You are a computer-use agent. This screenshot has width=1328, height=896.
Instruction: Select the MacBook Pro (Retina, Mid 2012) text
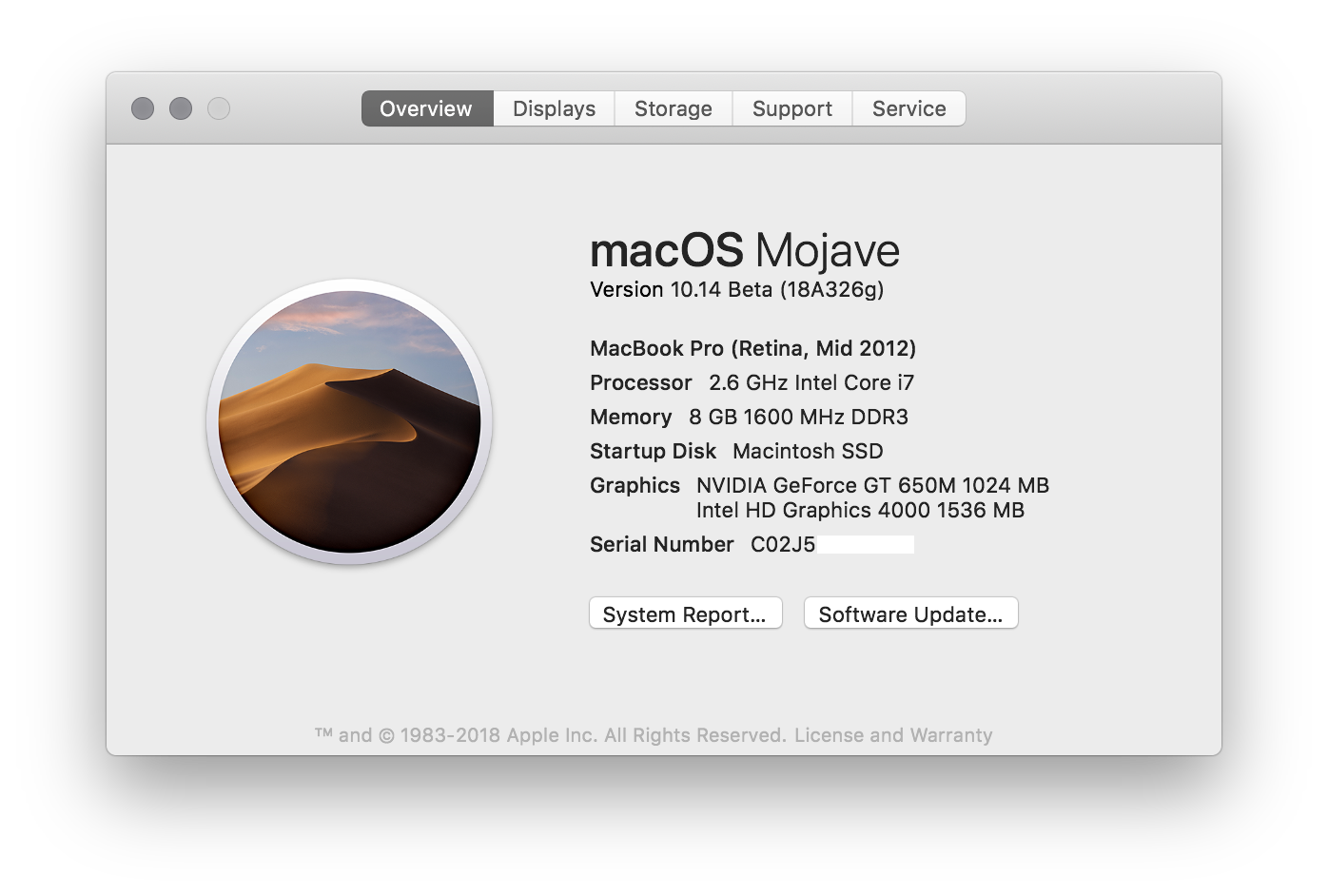[753, 348]
